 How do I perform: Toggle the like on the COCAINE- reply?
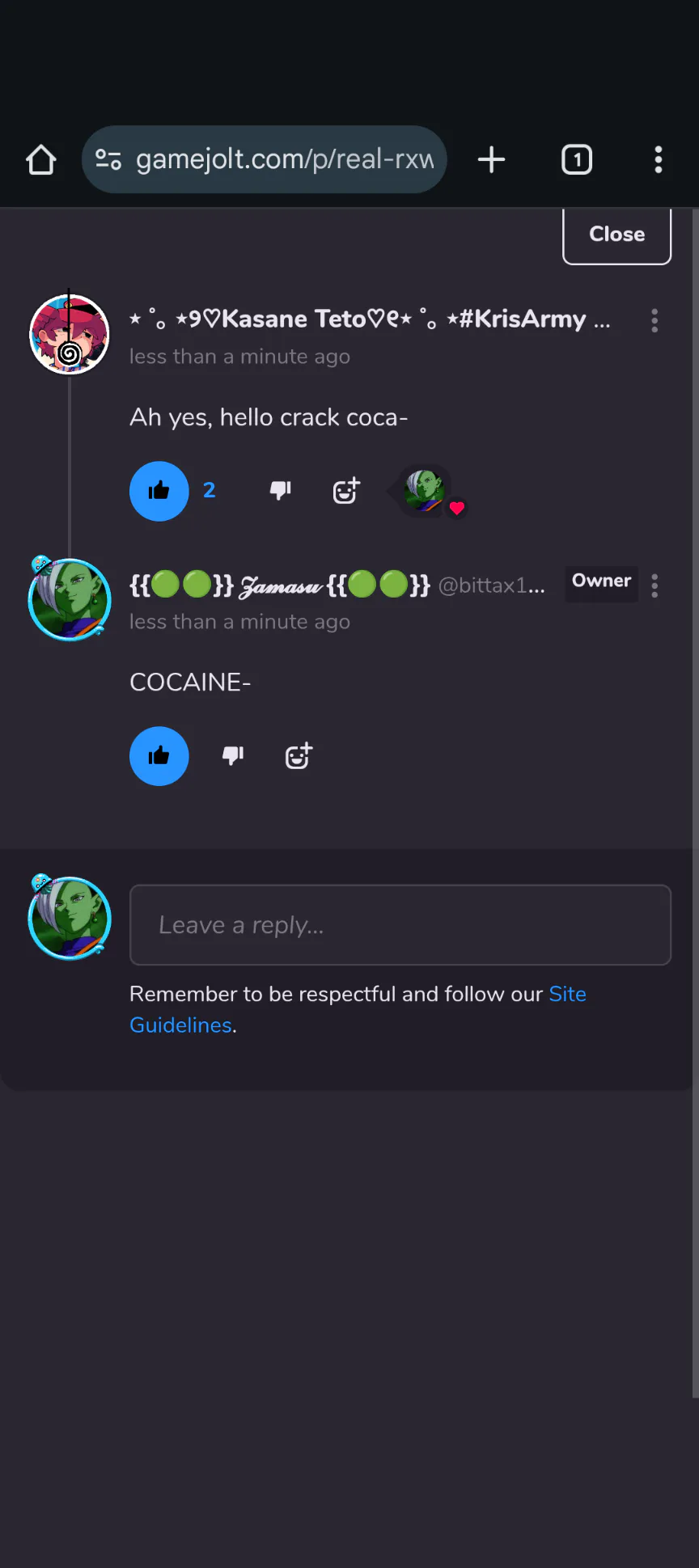(x=159, y=756)
